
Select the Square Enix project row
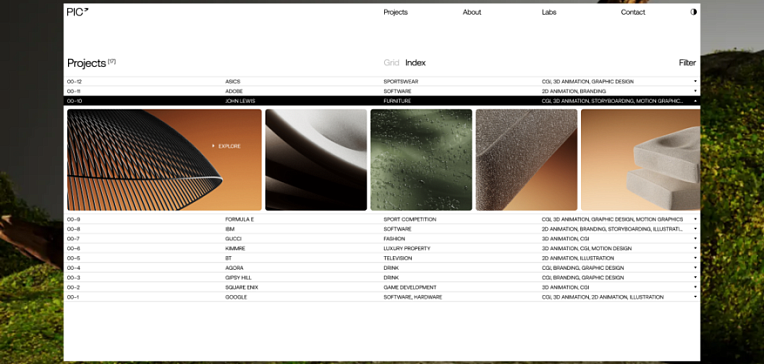[x=382, y=287]
